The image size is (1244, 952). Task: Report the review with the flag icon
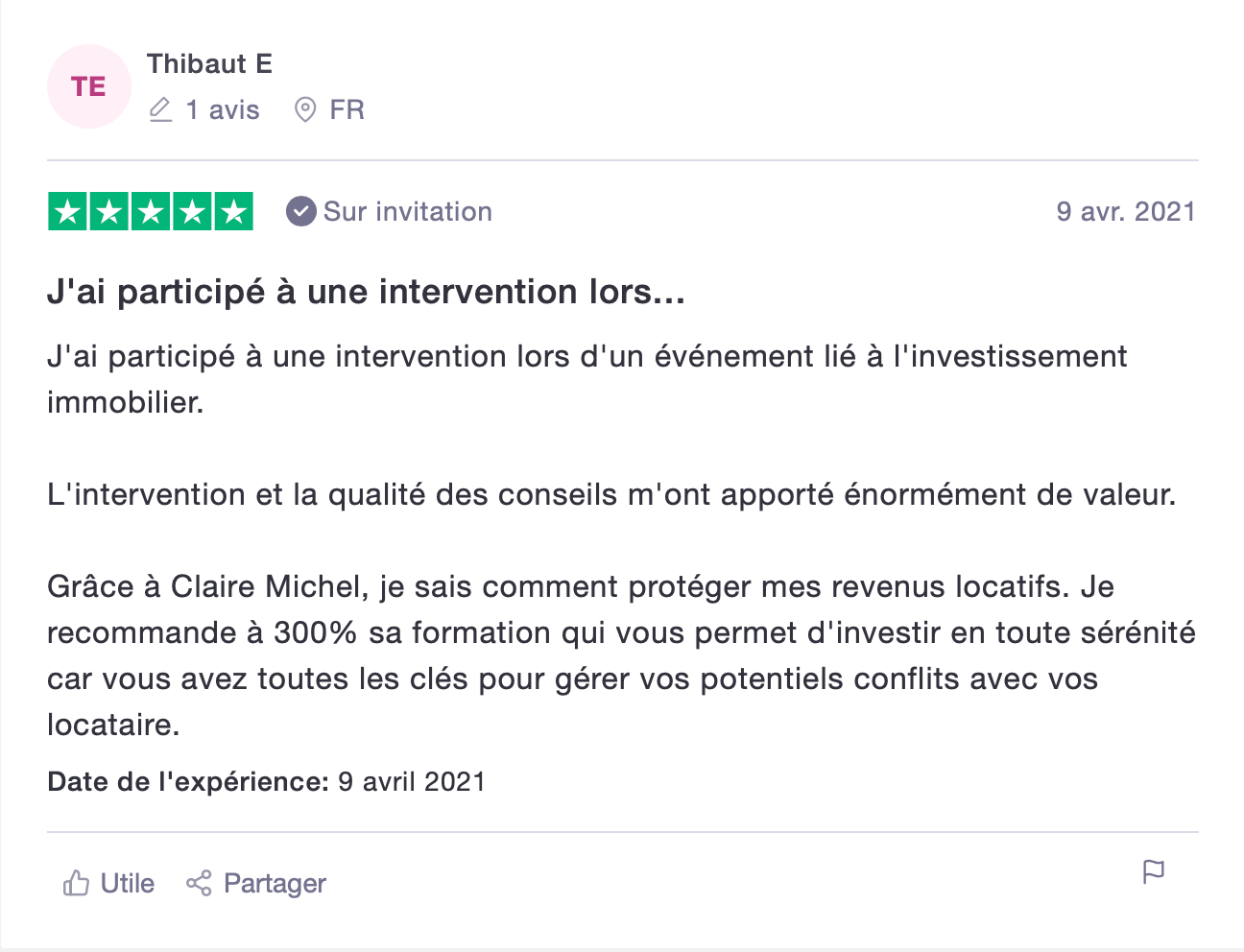coord(1153,871)
